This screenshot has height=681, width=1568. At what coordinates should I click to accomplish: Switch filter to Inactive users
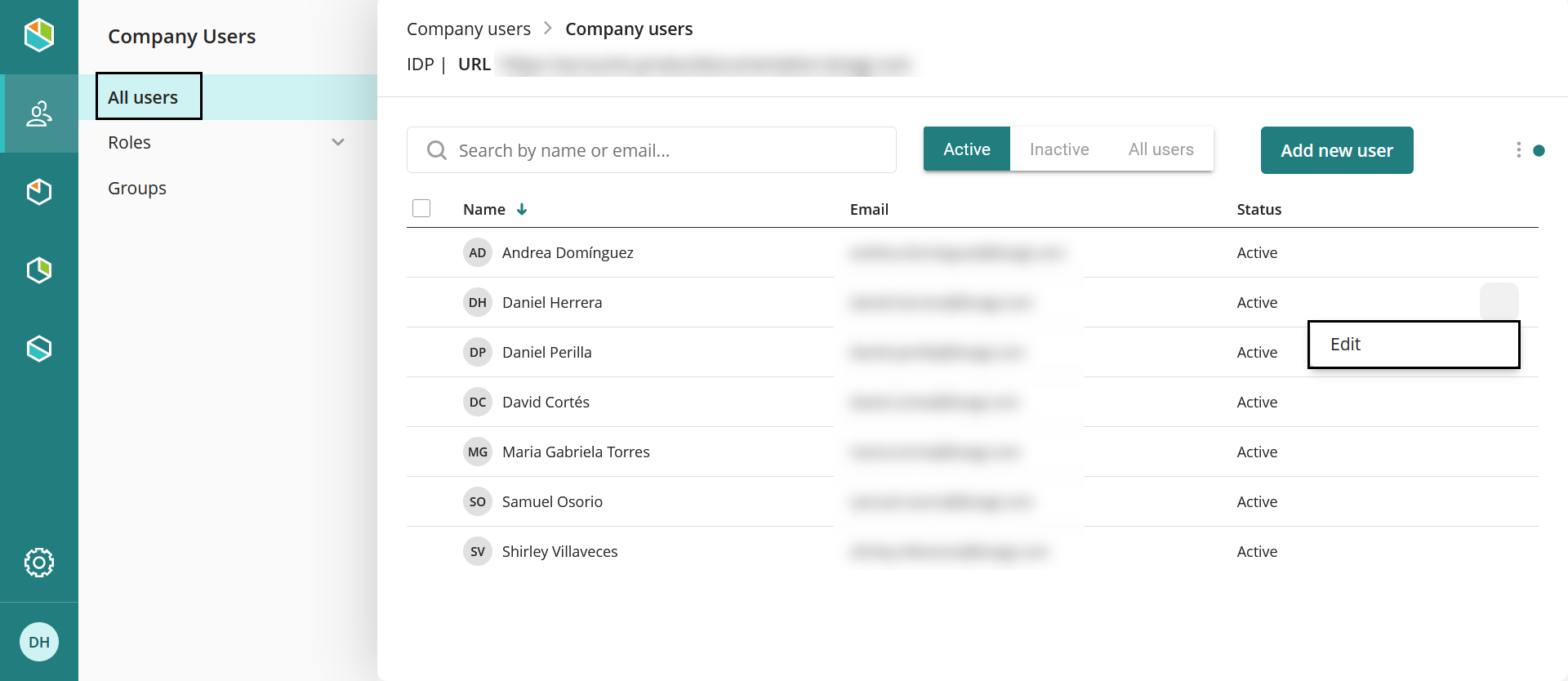pos(1059,149)
